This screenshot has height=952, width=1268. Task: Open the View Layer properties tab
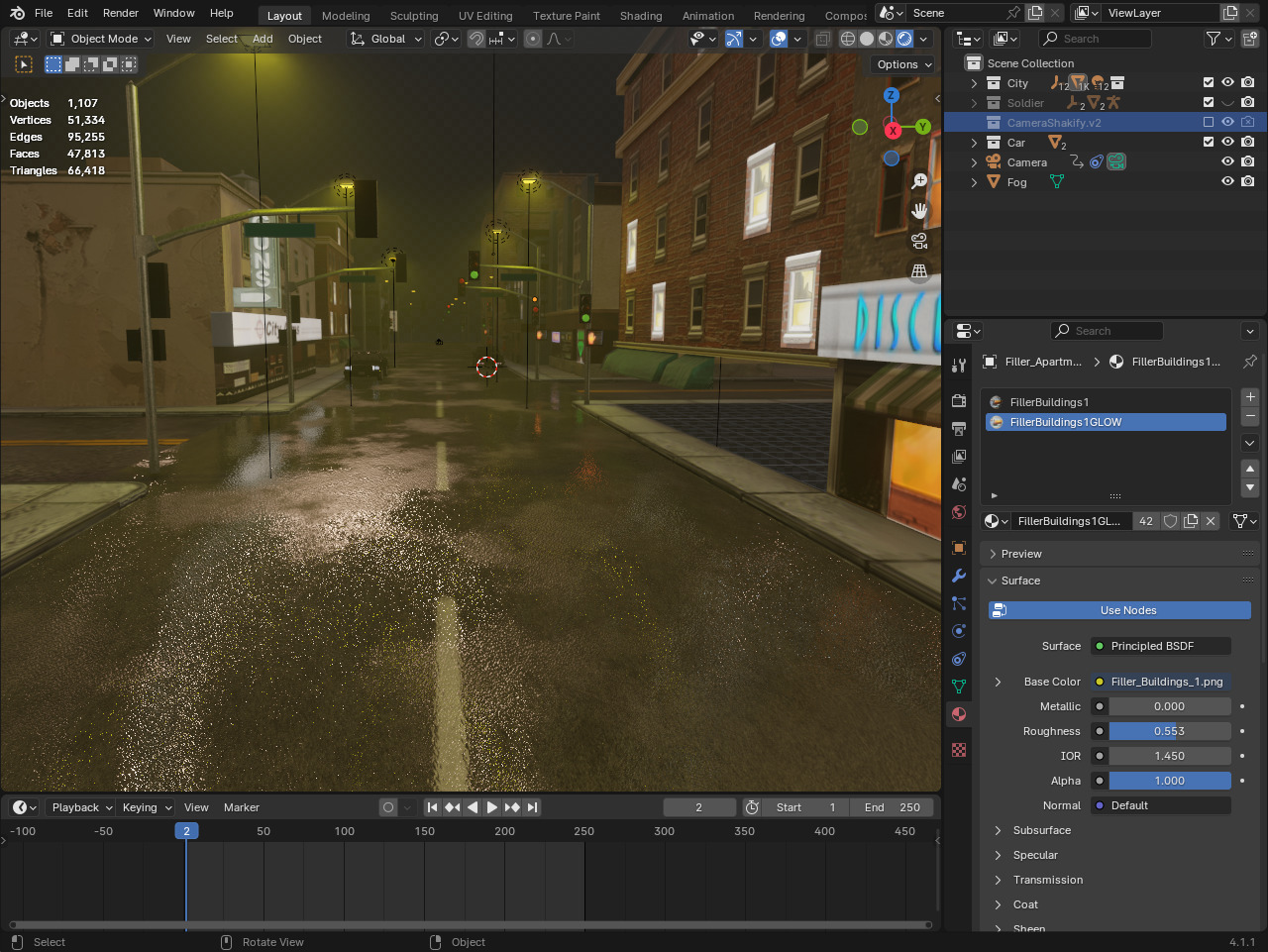(958, 457)
